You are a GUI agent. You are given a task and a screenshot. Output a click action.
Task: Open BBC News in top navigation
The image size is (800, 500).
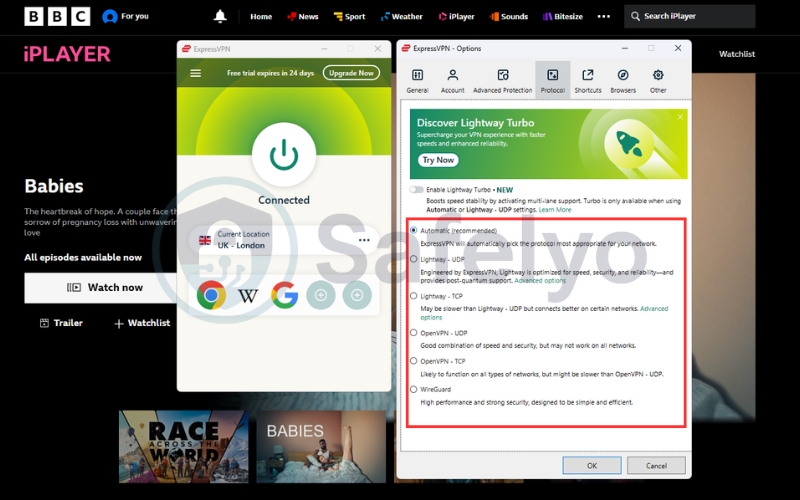[303, 16]
